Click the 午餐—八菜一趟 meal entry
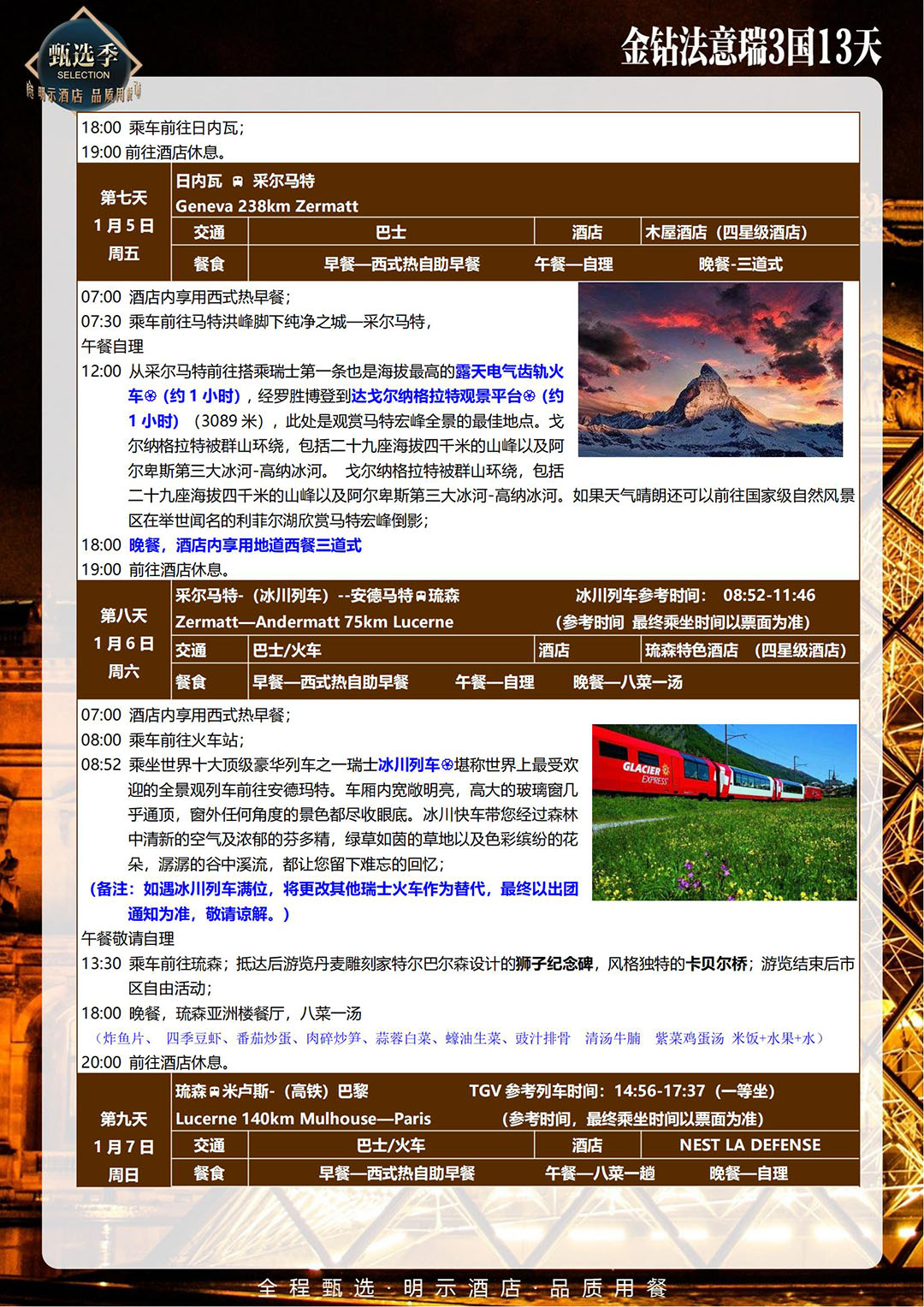This screenshot has height=1307, width=924. [x=600, y=1173]
